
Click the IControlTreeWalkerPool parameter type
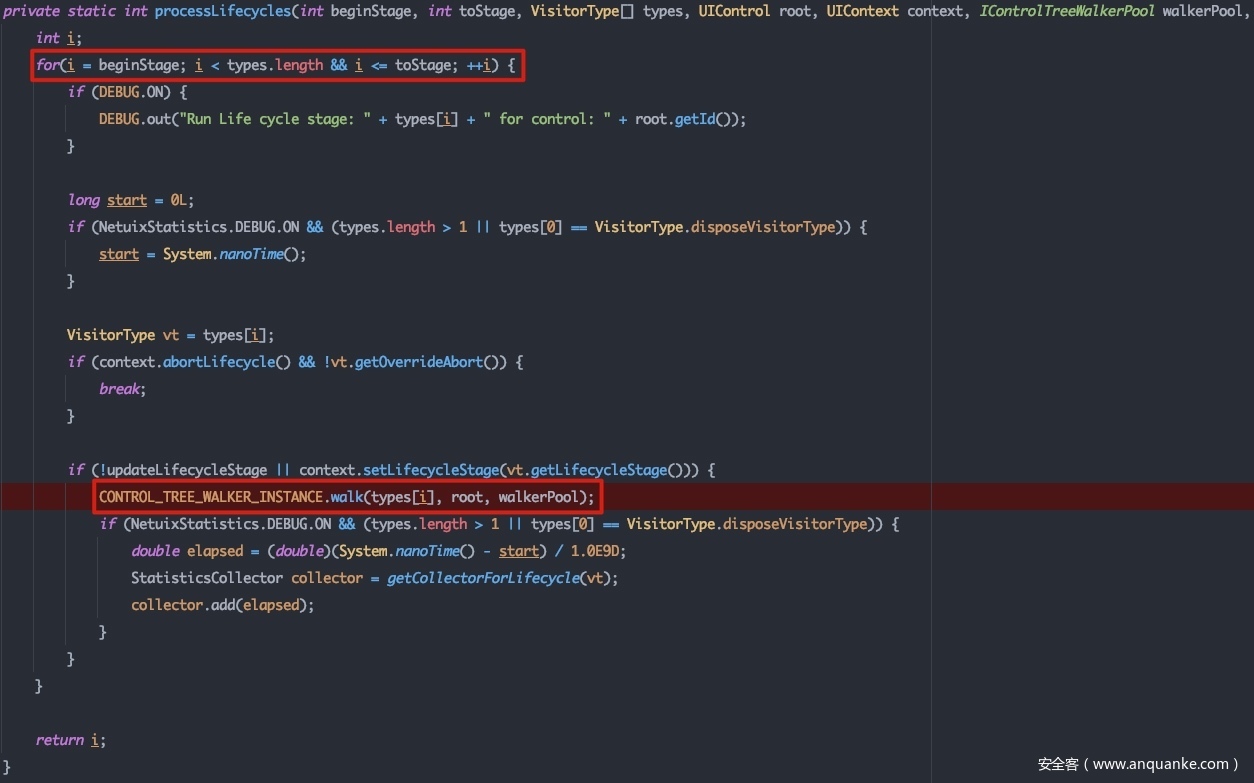(1068, 11)
